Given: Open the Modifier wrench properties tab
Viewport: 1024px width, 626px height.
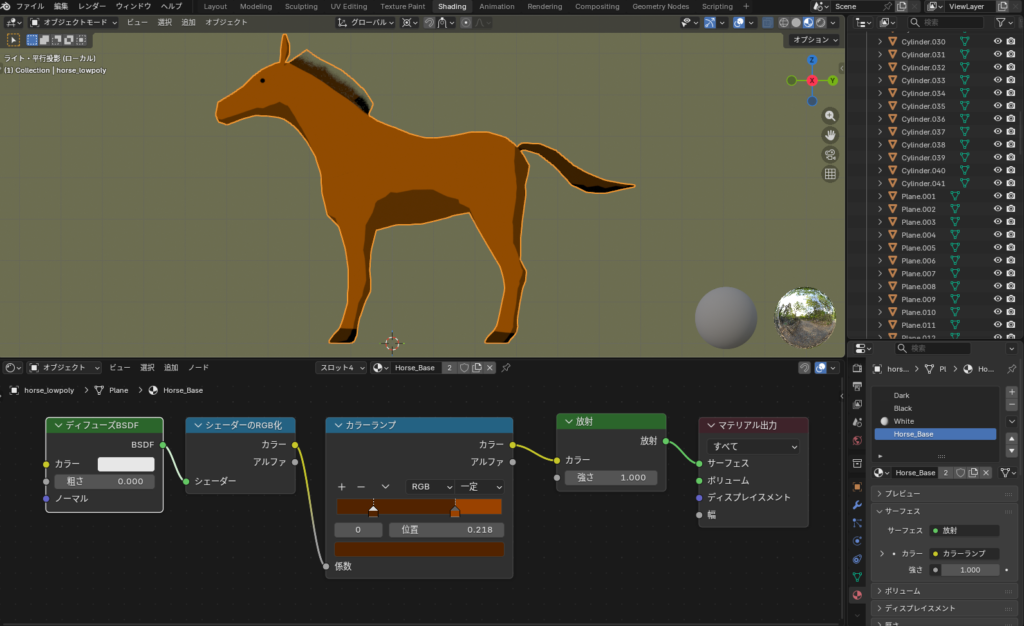Looking at the screenshot, I should tap(857, 505).
